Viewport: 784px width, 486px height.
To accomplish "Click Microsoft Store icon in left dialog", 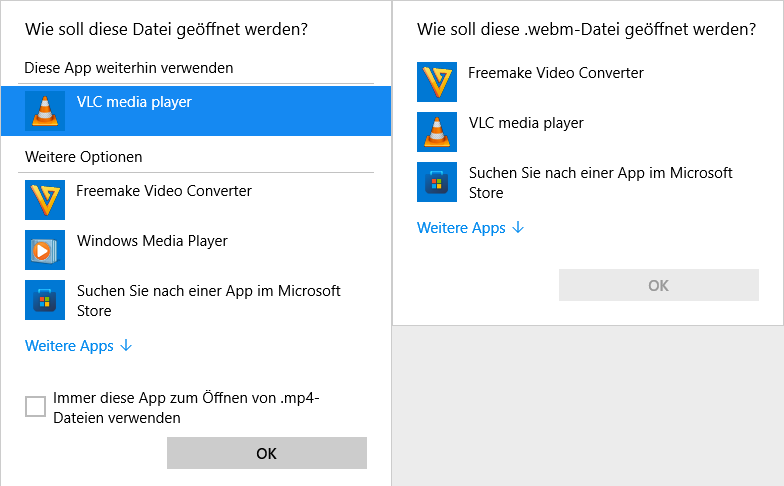I will coord(45,300).
